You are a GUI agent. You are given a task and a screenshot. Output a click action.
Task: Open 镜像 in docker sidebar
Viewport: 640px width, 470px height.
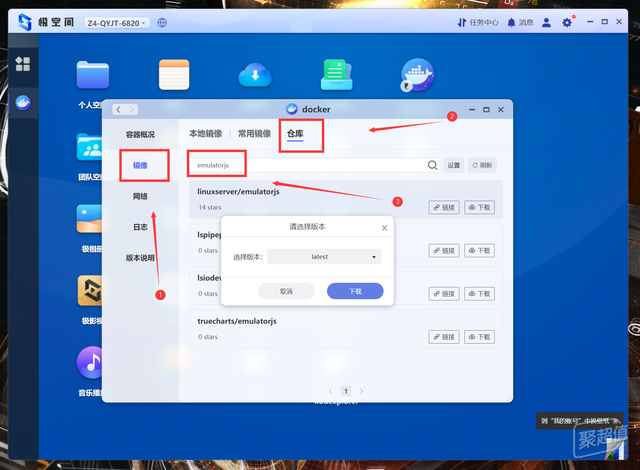pos(140,165)
